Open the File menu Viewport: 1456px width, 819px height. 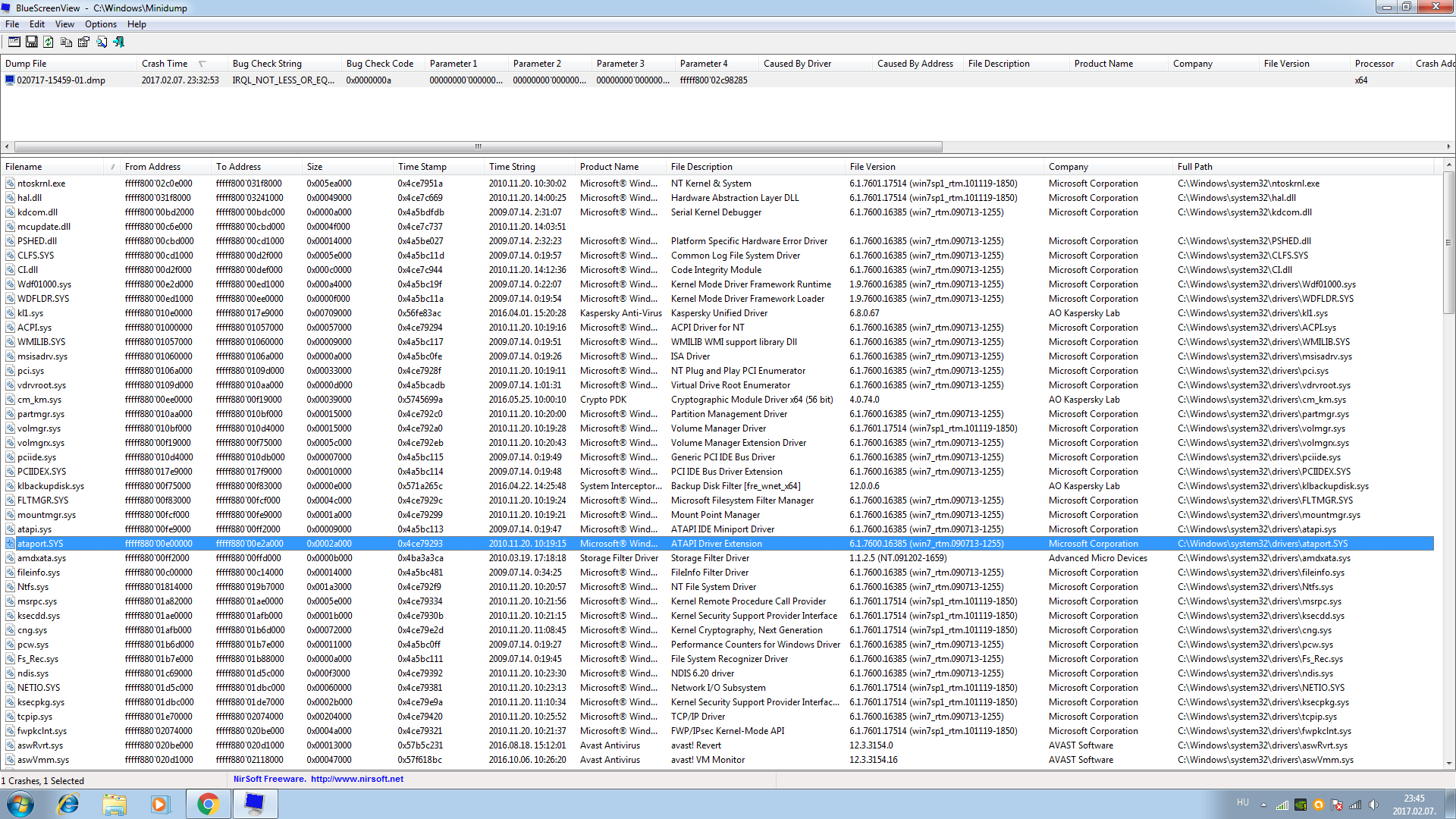[12, 24]
